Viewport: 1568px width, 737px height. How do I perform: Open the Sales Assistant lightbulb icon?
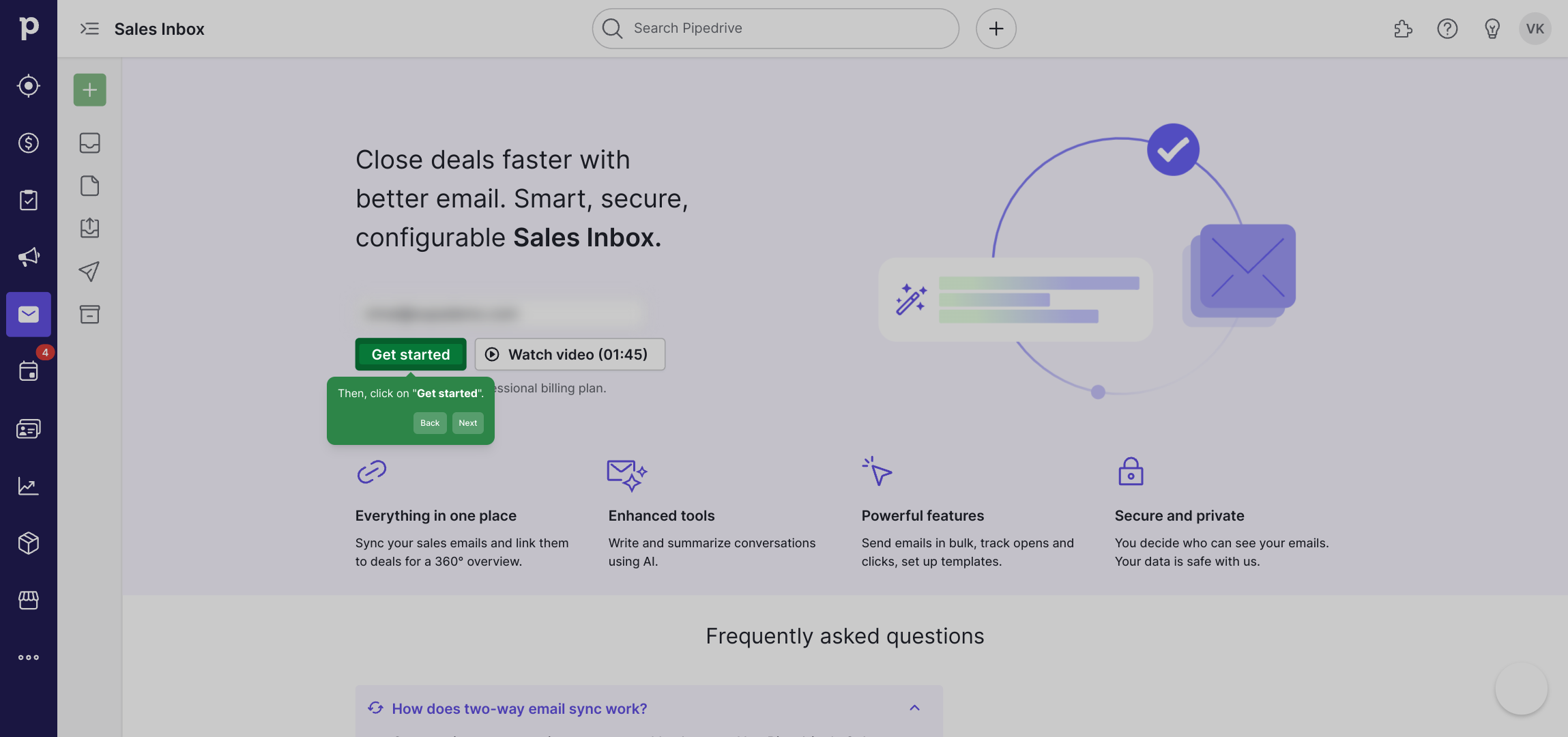coord(1492,29)
